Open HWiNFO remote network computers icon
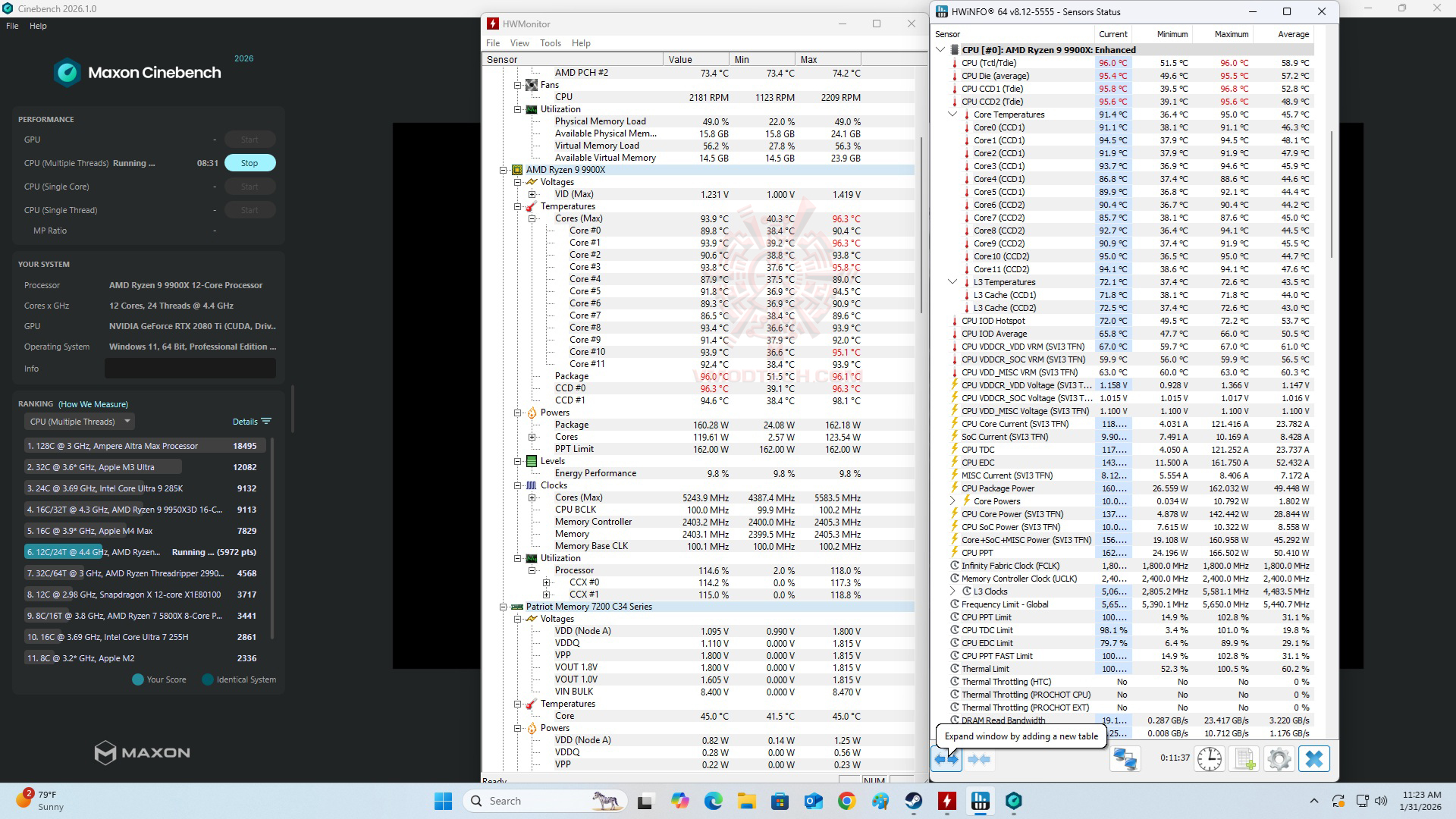The width and height of the screenshot is (1456, 819). 1125,759
